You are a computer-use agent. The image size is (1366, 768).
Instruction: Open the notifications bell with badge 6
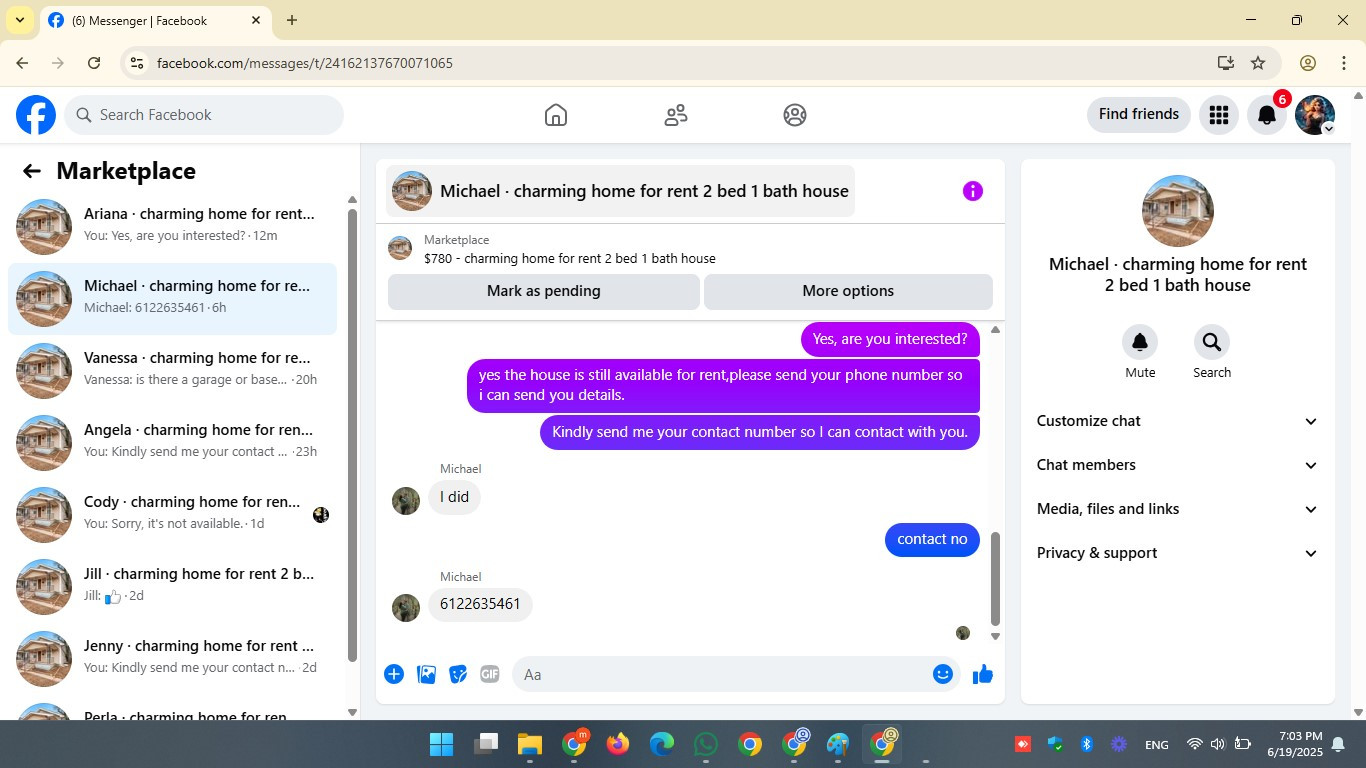coord(1267,115)
